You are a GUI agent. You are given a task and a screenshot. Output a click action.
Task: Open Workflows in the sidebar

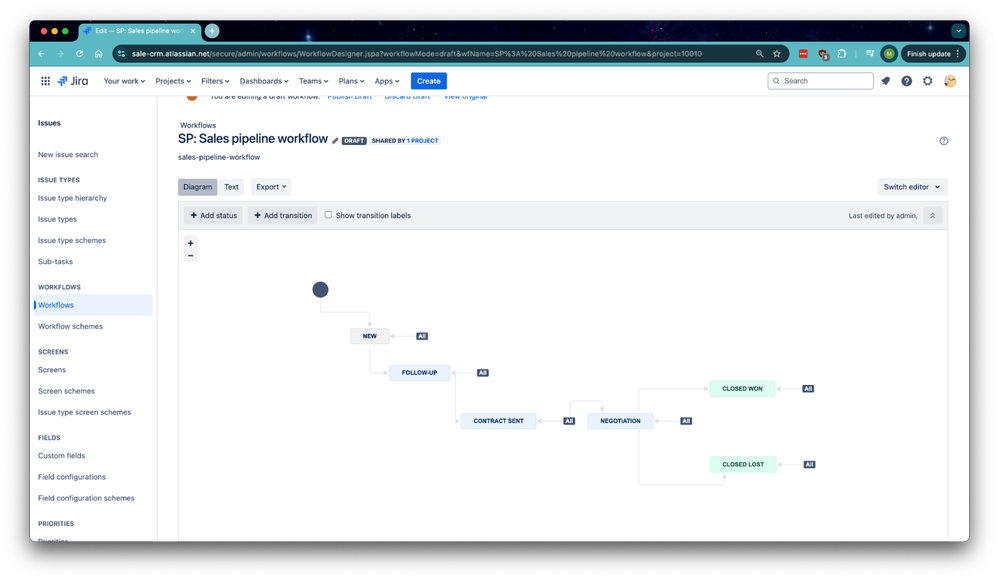click(93, 305)
